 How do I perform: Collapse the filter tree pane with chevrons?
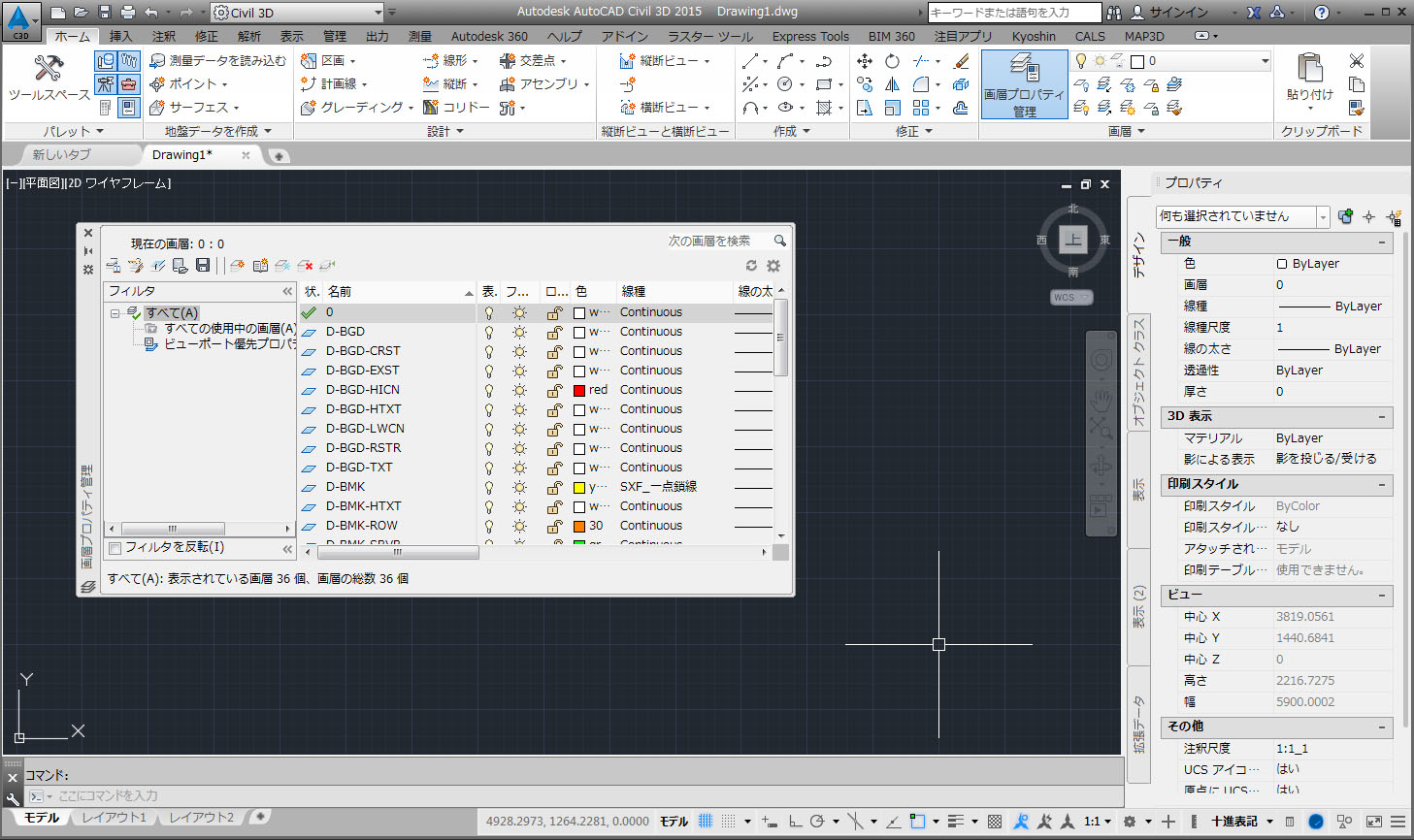click(x=287, y=291)
